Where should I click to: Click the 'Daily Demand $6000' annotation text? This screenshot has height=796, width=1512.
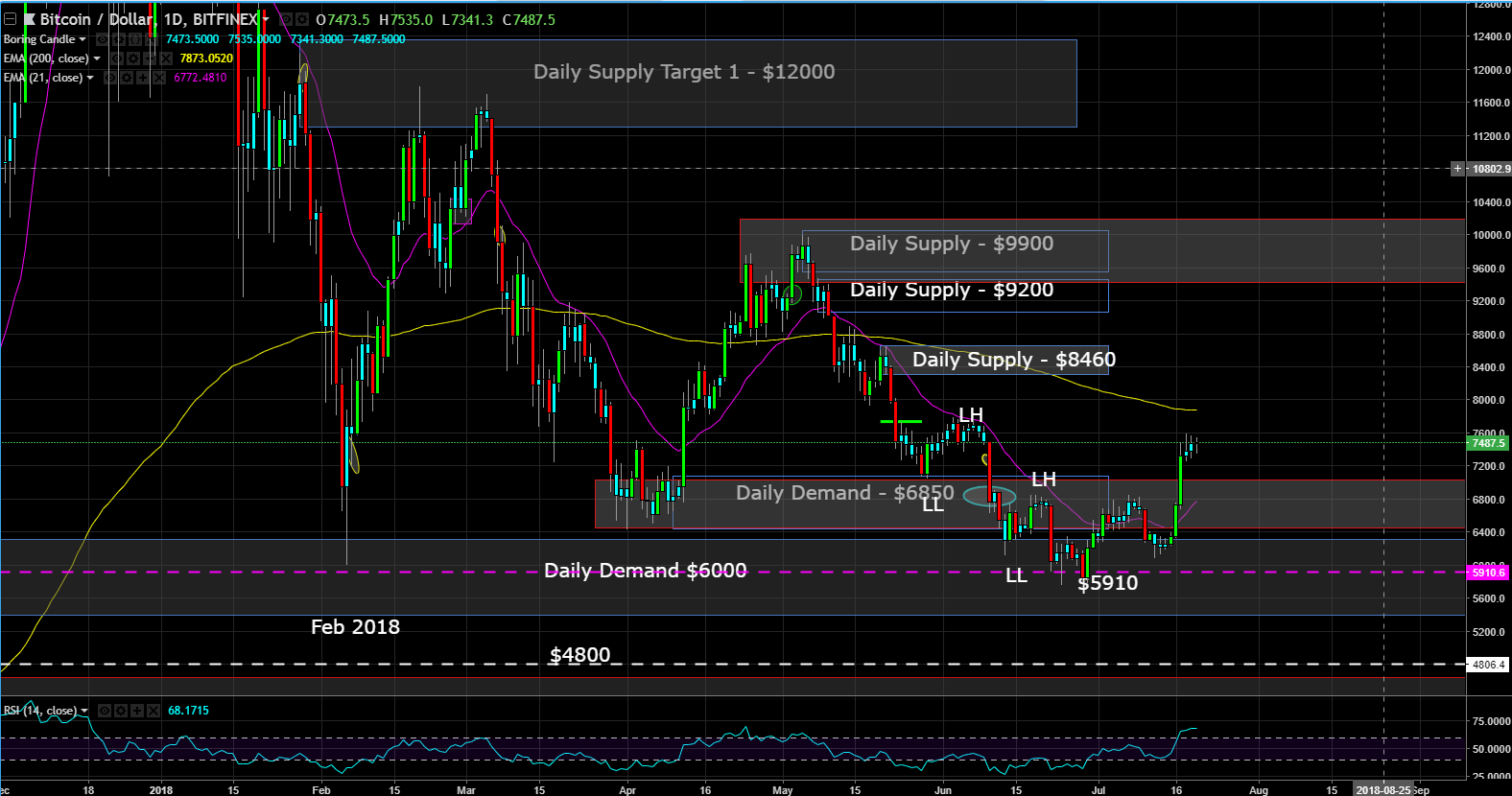(646, 571)
